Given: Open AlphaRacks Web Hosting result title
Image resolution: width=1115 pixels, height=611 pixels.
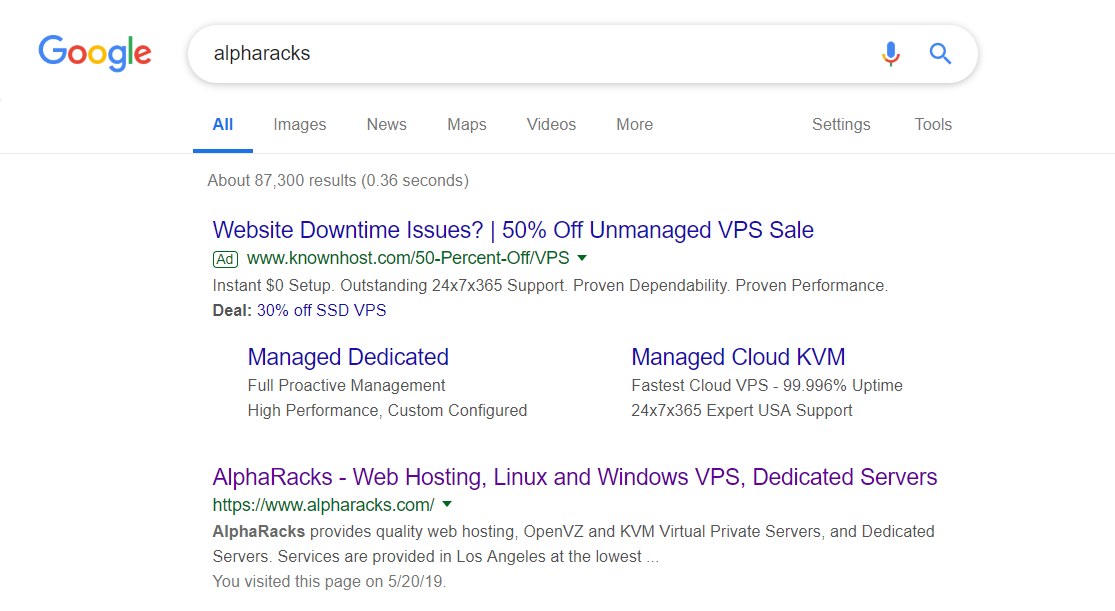Looking at the screenshot, I should 575,477.
